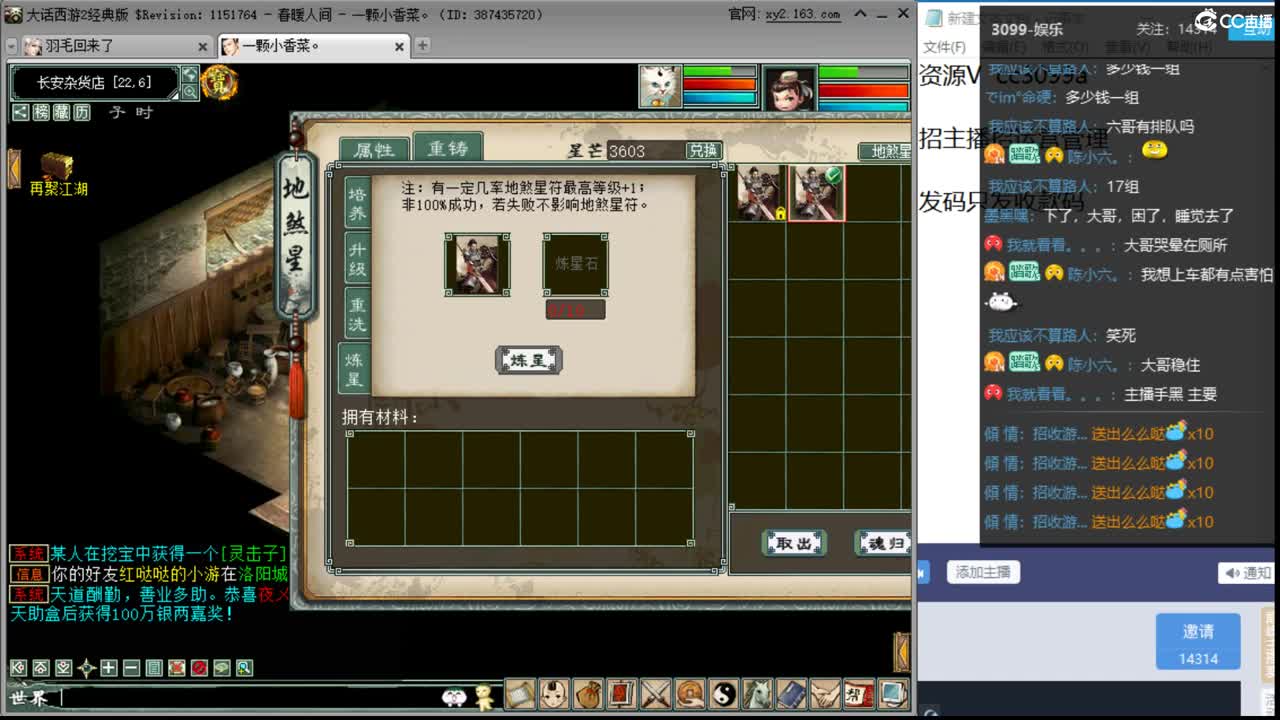The image size is (1280, 720).
Task: Open the character face icon in bottom toolbar
Action: coord(553,693)
